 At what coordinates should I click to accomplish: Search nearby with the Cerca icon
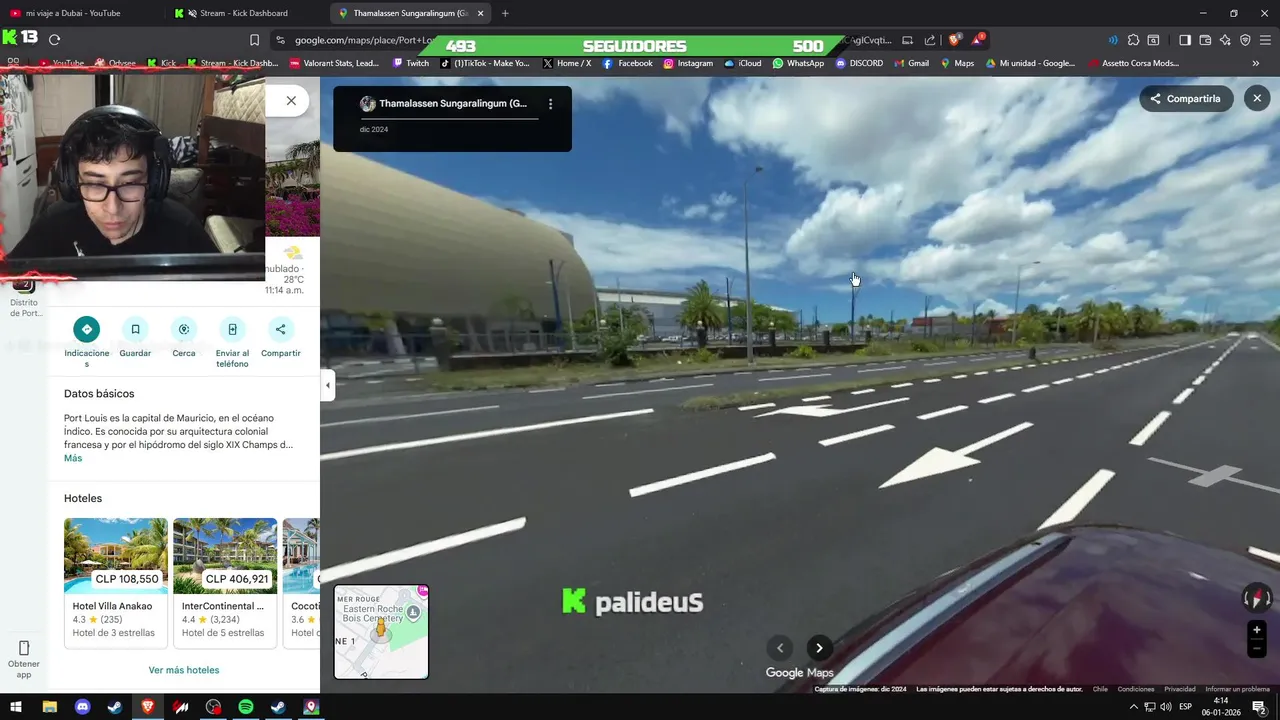point(184,329)
